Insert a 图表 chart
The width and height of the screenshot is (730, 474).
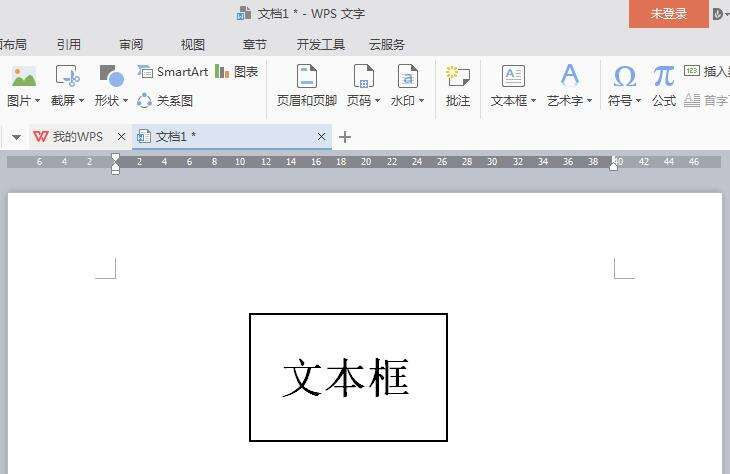pyautogui.click(x=237, y=72)
